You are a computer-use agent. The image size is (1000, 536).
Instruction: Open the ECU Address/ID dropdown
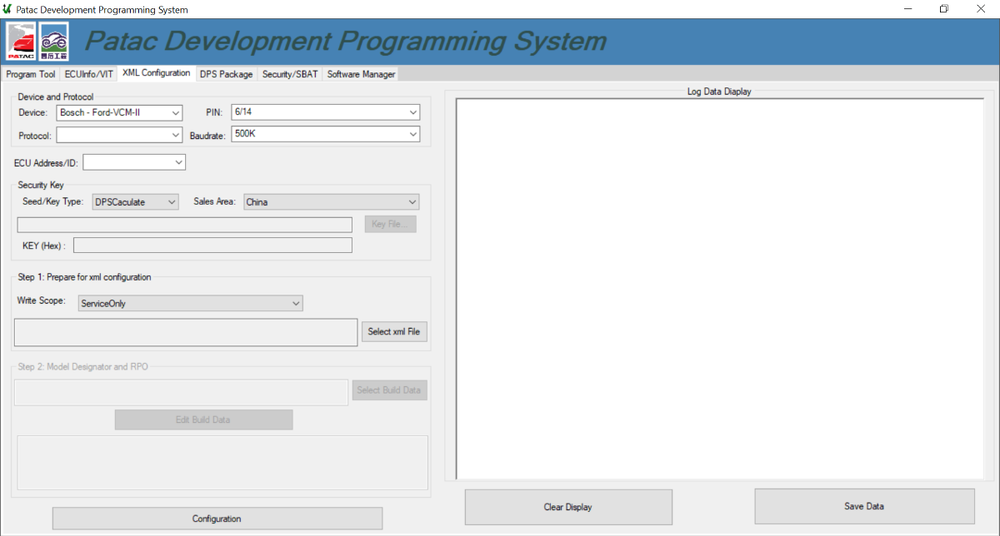click(x=134, y=162)
